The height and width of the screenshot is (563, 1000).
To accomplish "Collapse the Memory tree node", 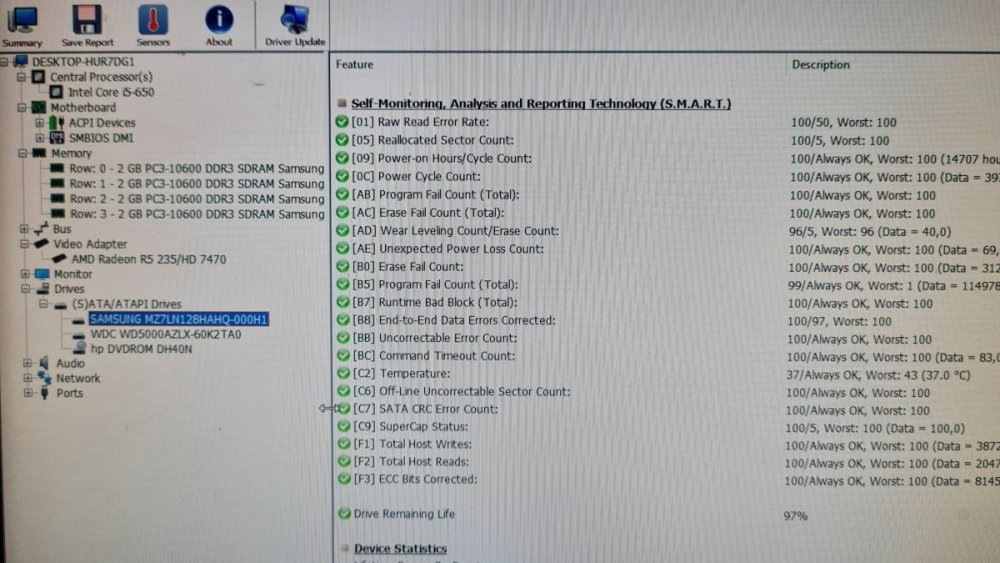I will pyautogui.click(x=24, y=154).
